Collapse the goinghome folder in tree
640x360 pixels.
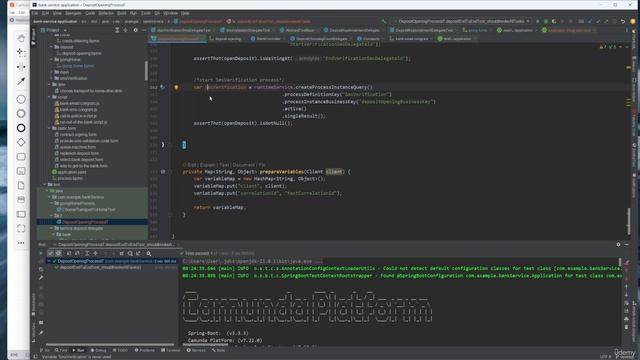(52, 60)
